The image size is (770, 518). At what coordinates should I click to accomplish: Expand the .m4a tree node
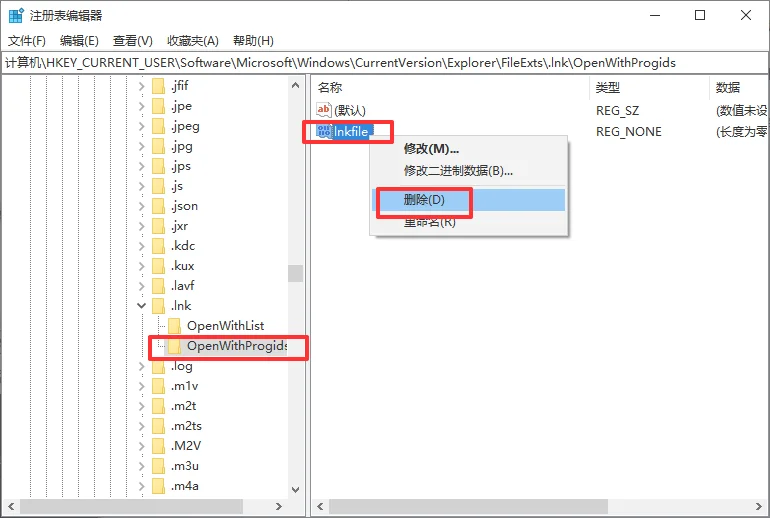[x=141, y=486]
